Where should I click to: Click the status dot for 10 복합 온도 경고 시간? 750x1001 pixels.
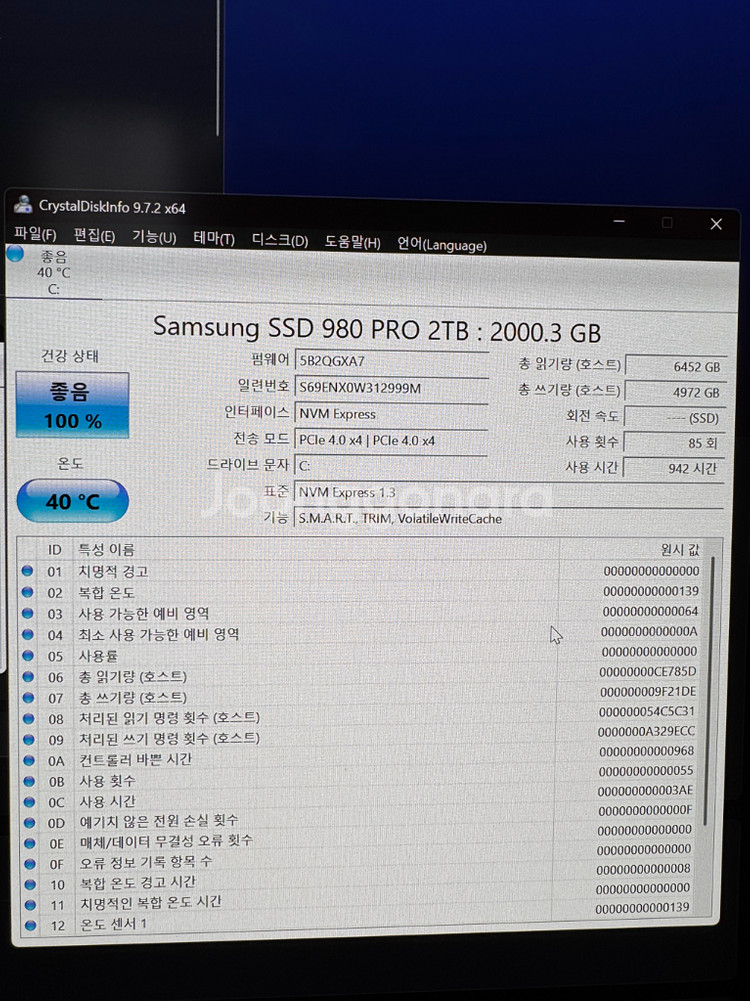[30, 884]
